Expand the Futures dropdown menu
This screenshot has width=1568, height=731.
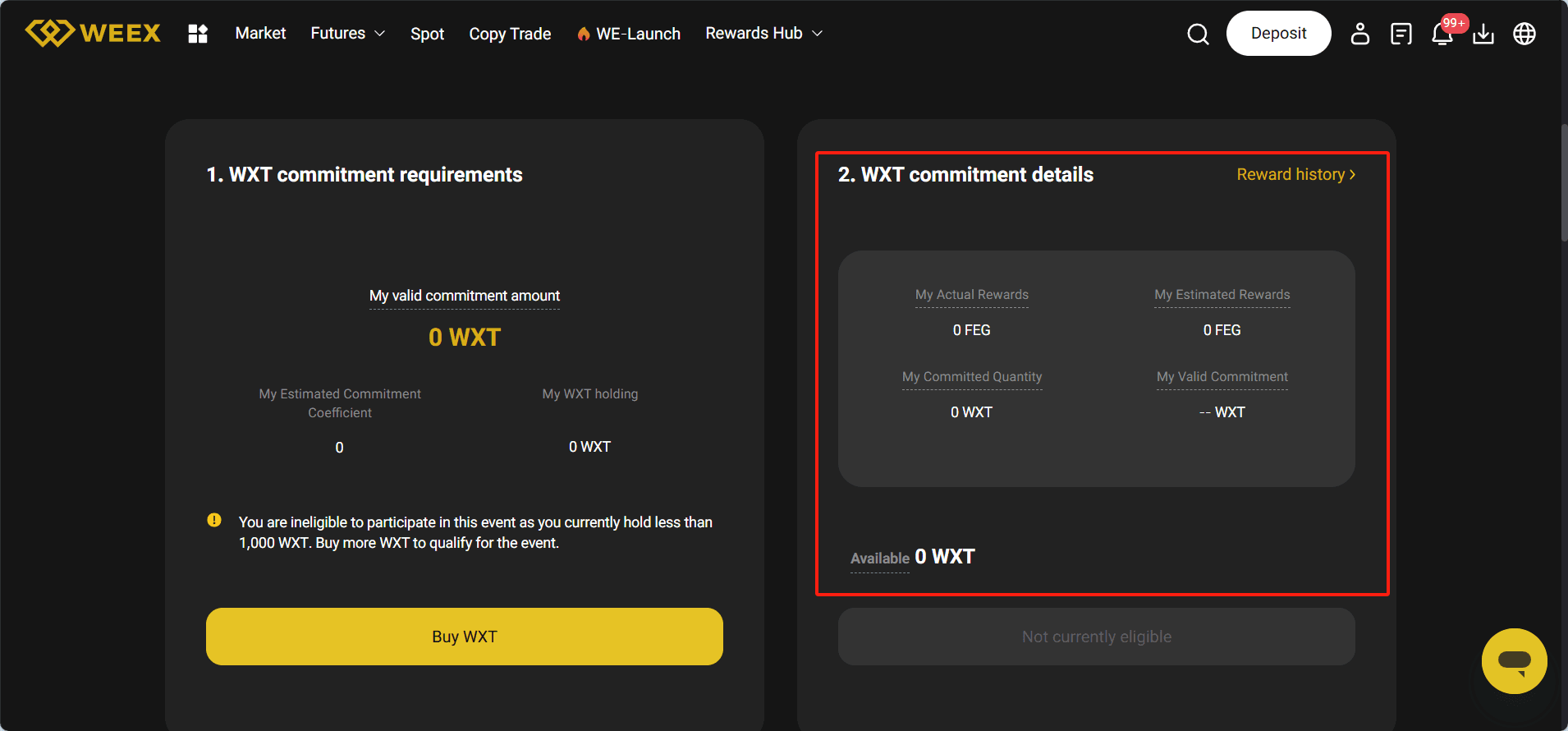346,33
